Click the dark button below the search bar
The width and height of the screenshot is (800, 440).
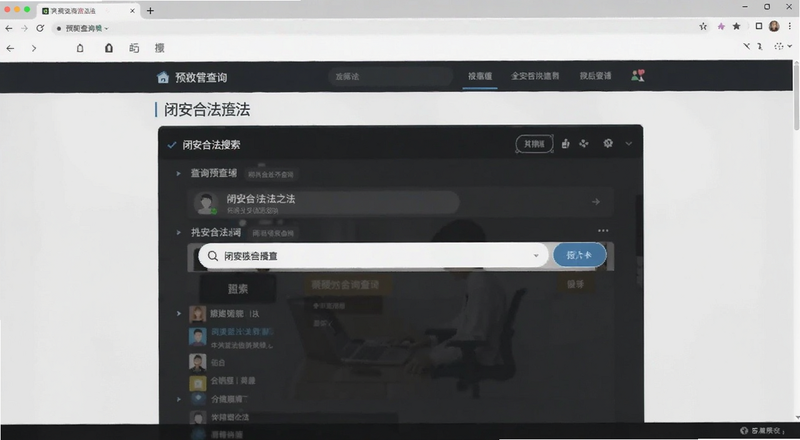tap(238, 289)
